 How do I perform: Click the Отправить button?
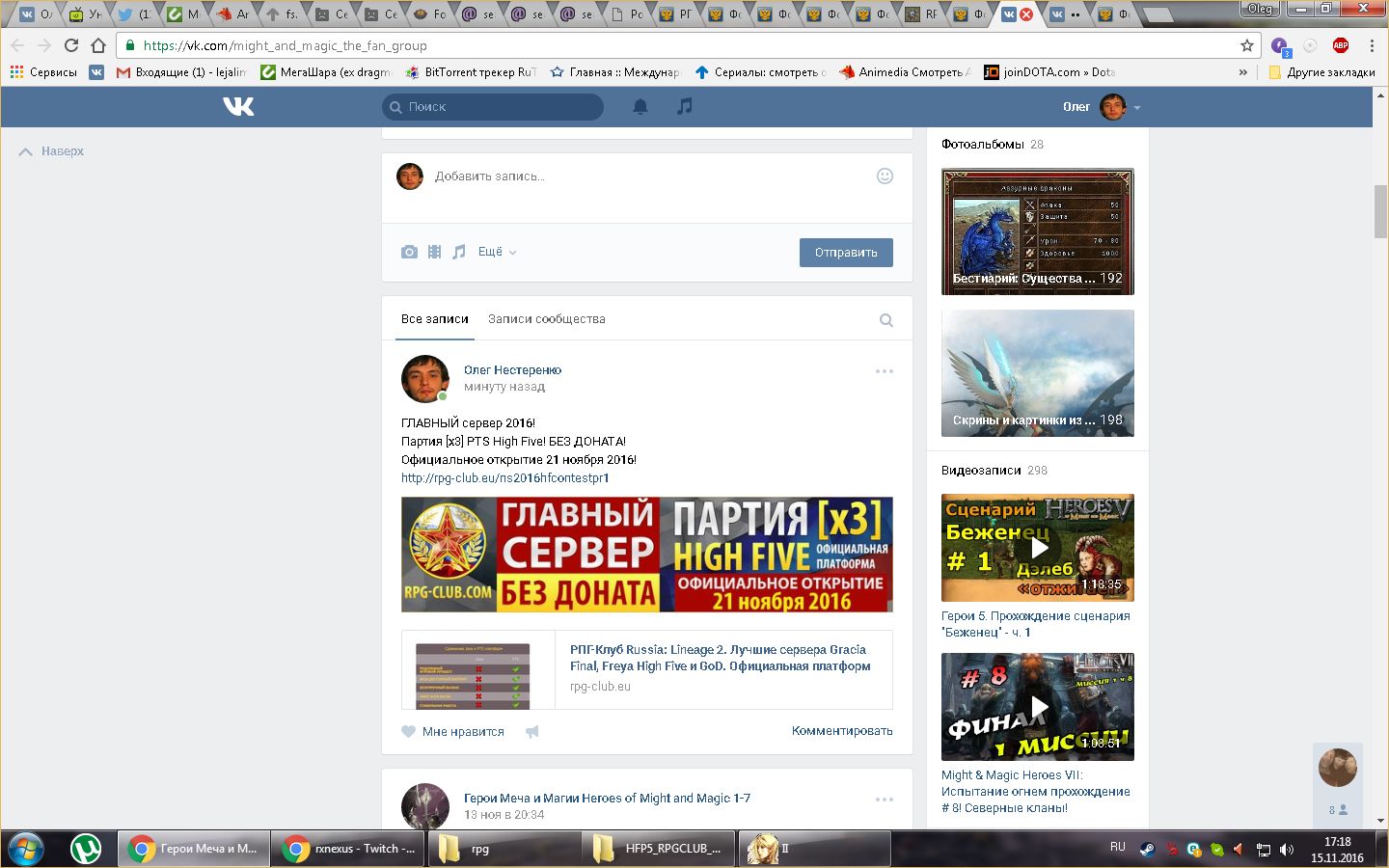pyautogui.click(x=846, y=253)
